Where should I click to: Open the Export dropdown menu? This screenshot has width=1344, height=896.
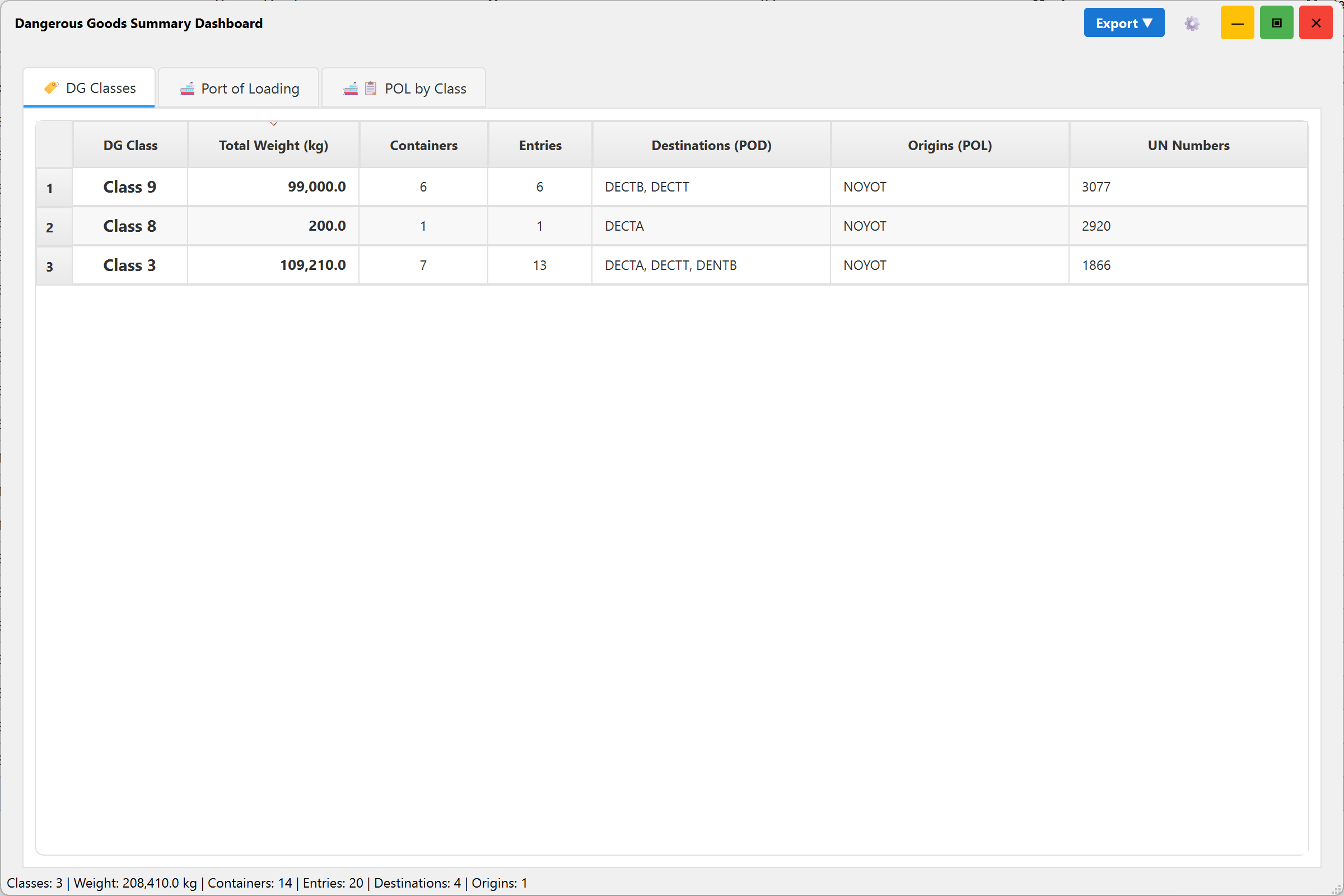(1123, 24)
